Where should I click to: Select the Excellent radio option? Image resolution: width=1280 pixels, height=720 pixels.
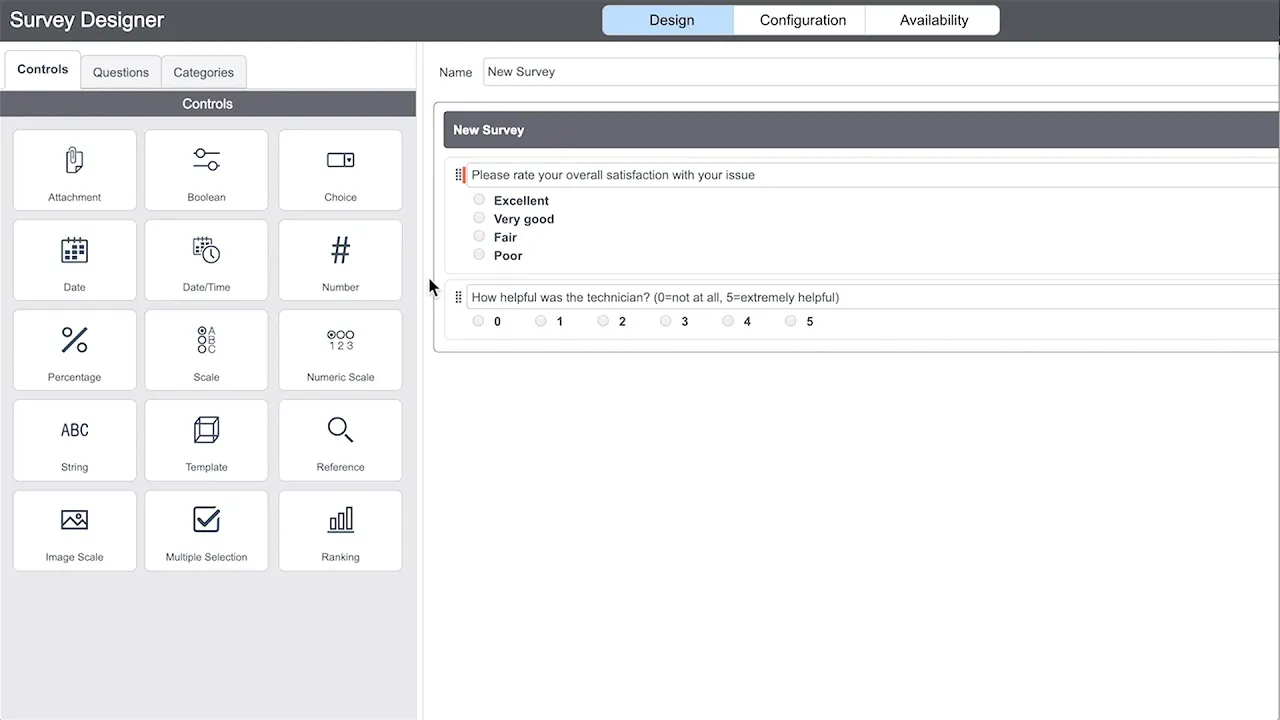(479, 199)
